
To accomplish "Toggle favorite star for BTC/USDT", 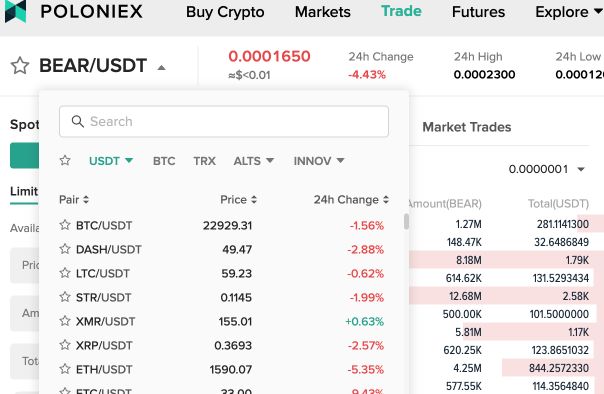I will point(65,225).
